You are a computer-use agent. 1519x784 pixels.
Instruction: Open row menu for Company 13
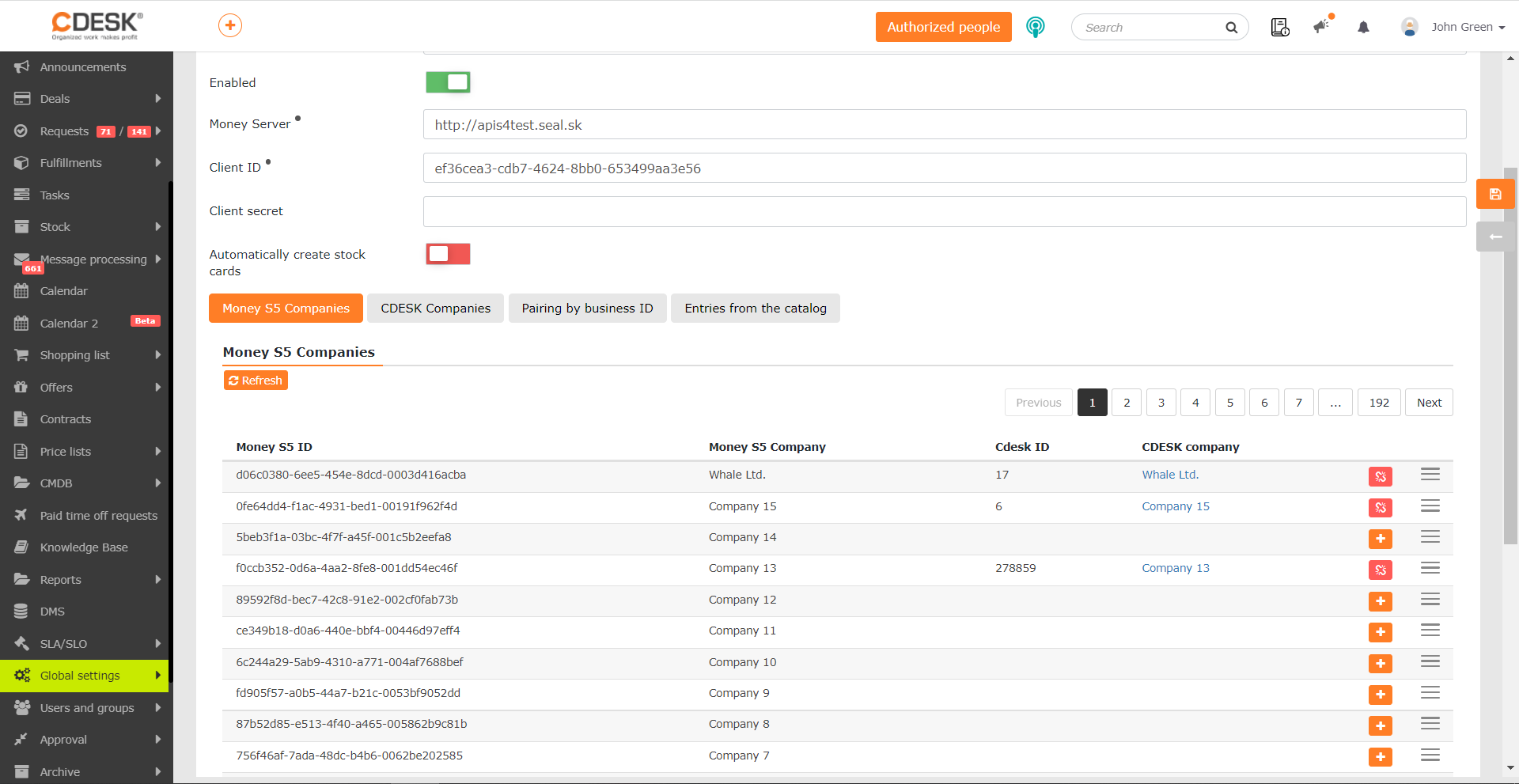coord(1430,568)
